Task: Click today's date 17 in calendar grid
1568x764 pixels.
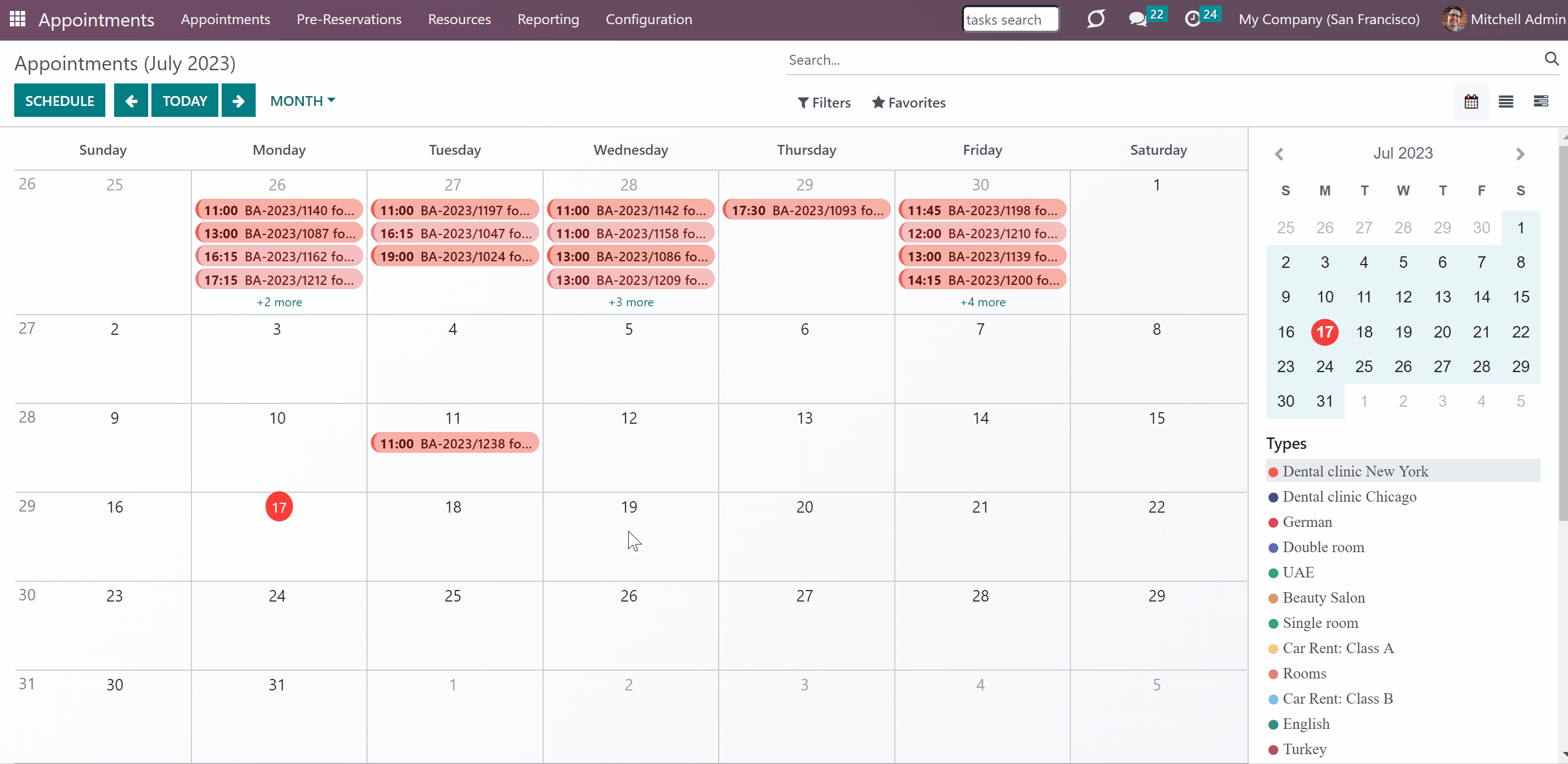Action: click(279, 507)
